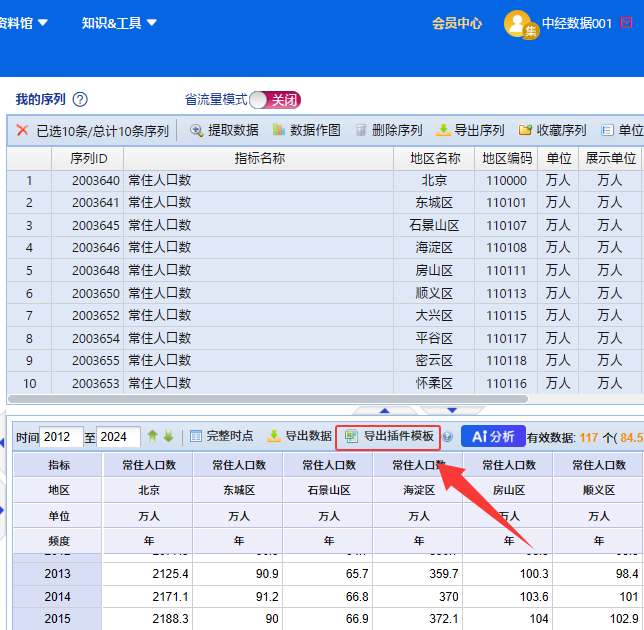Screen dimensions: 644x630
Task: Open the mail envelope icon near username
Action: click(627, 23)
